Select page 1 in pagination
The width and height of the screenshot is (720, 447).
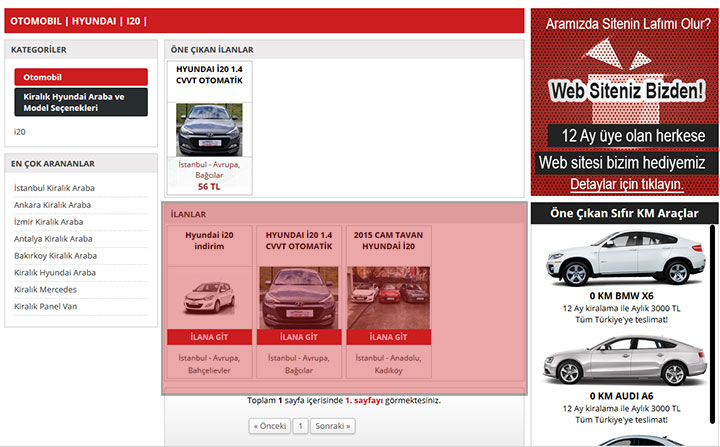click(300, 426)
